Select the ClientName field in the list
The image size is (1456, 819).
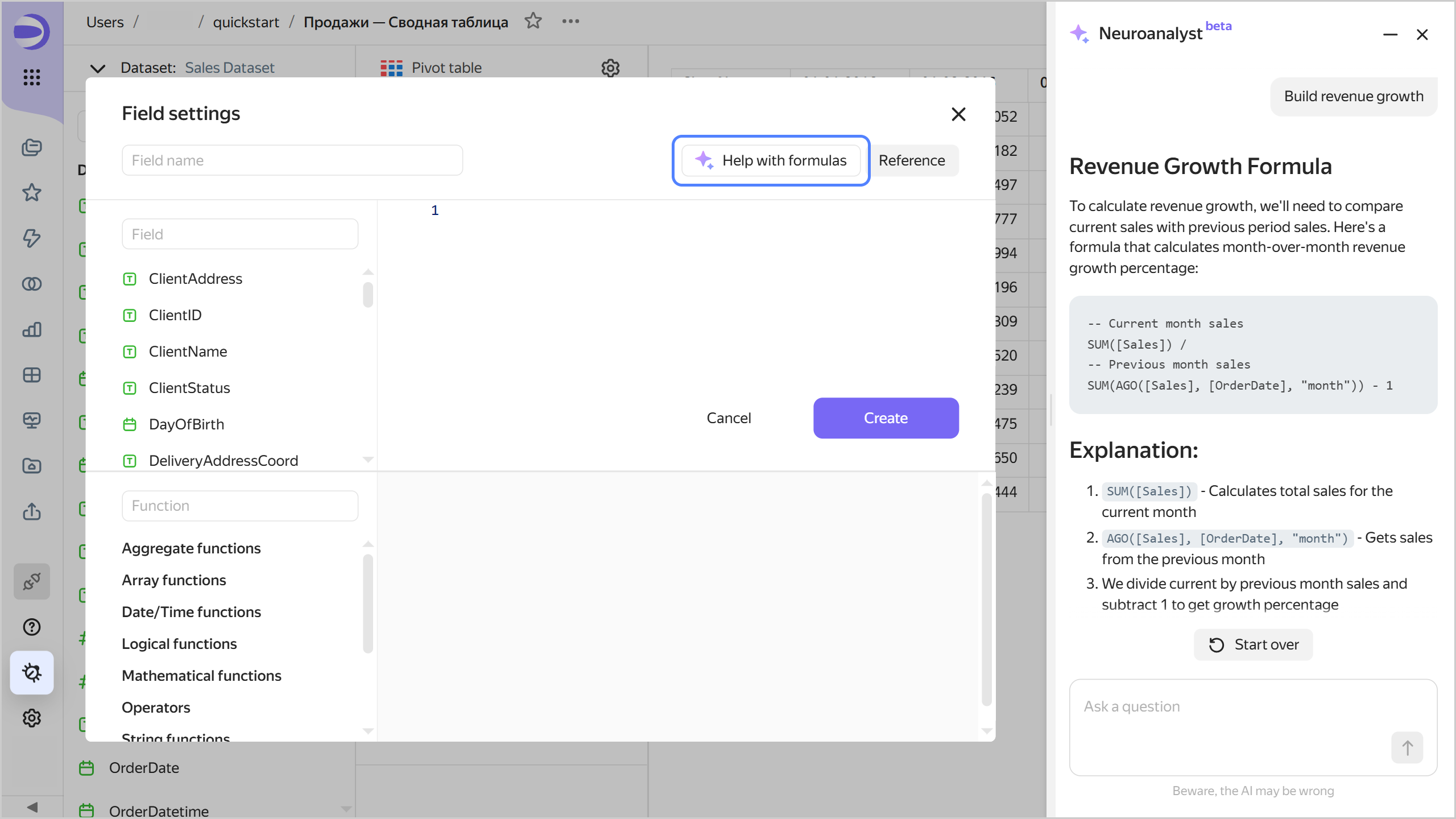188,351
